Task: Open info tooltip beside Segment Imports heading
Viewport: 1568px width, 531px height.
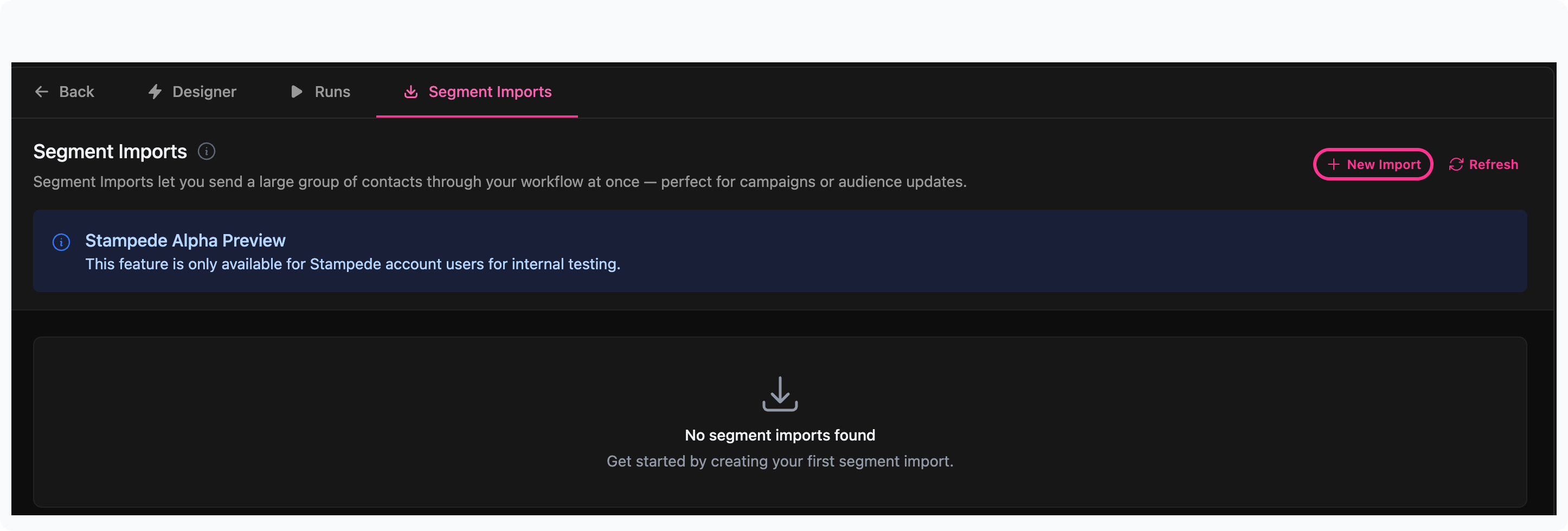Action: pos(207,152)
